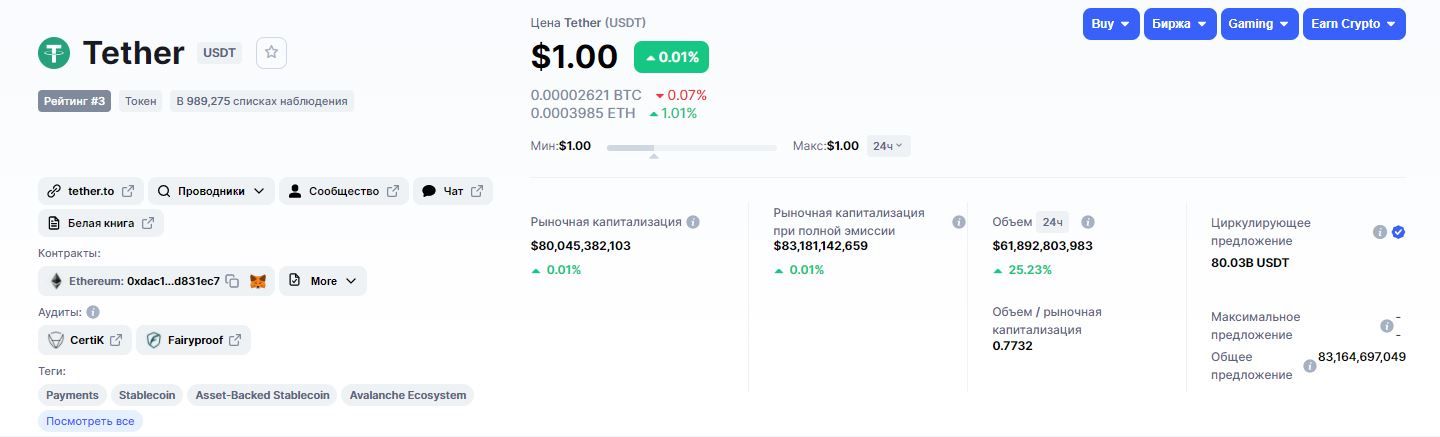Show info about Рыночная капитализация
Viewport: 1440px width, 437px height.
click(693, 222)
